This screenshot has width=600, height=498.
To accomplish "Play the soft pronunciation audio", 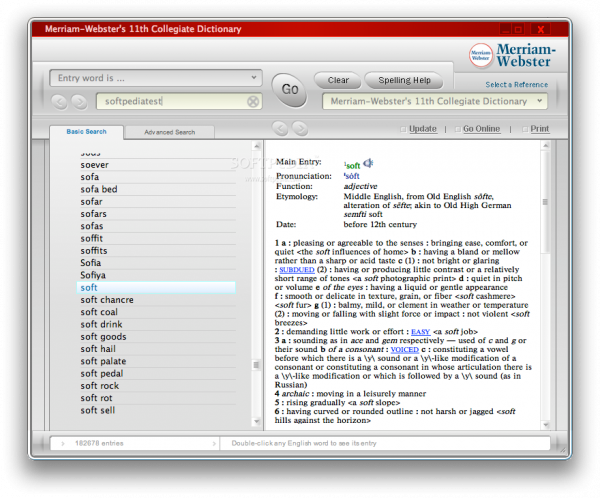I will point(368,163).
